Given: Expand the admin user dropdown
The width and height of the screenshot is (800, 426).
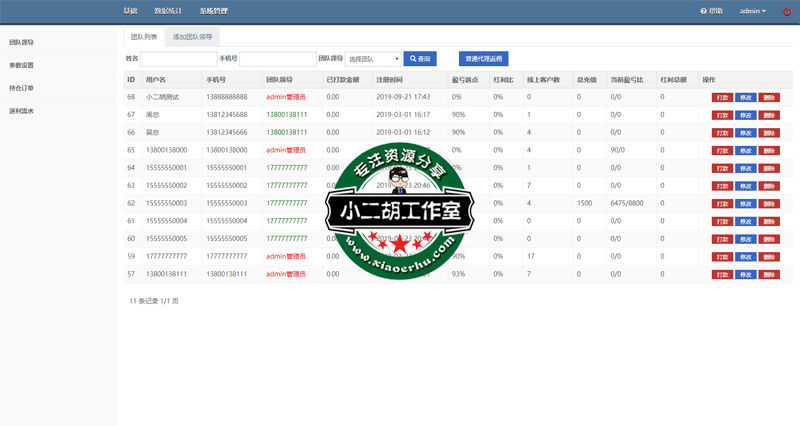Looking at the screenshot, I should click(x=752, y=11).
